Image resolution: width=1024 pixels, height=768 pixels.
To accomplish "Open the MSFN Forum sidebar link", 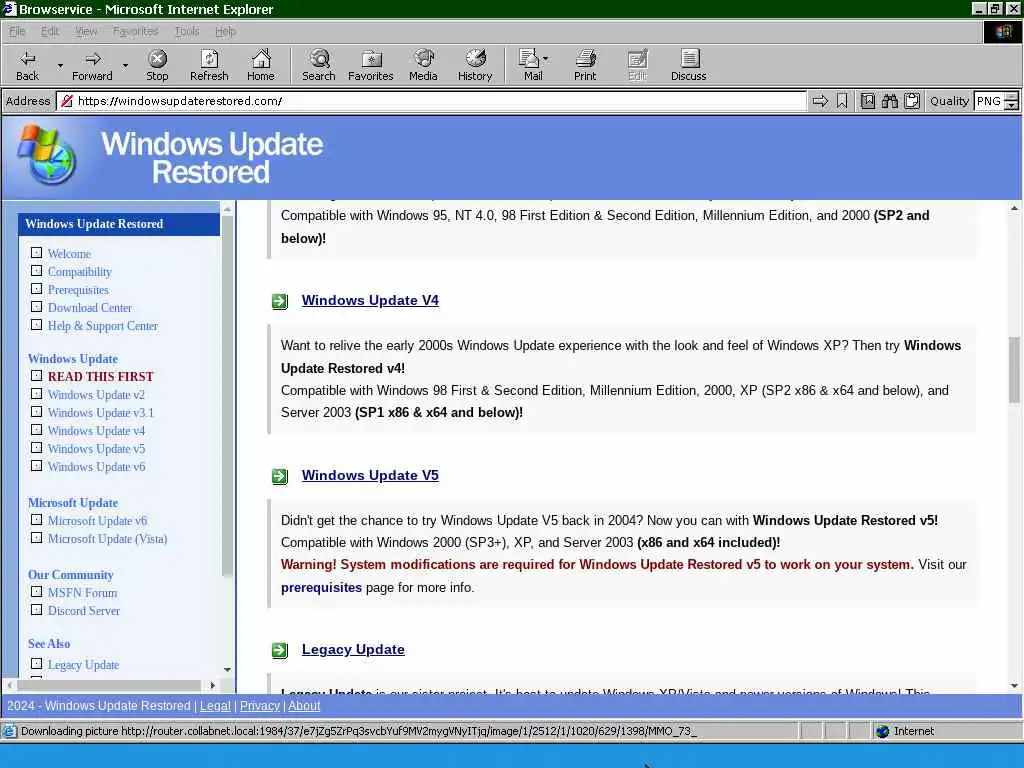I will (x=82, y=593).
